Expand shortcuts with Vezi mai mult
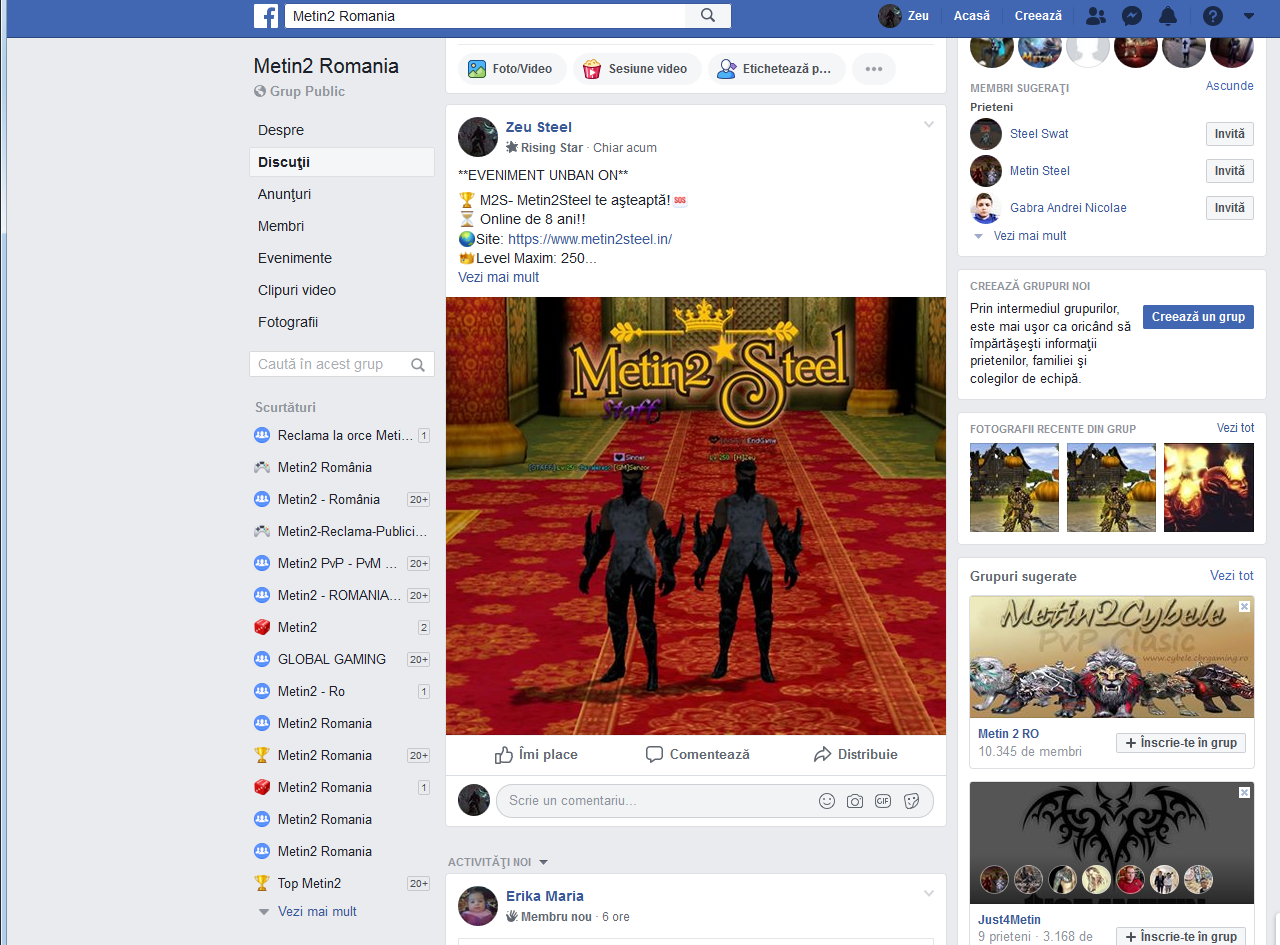Image resolution: width=1280 pixels, height=945 pixels. click(x=317, y=911)
